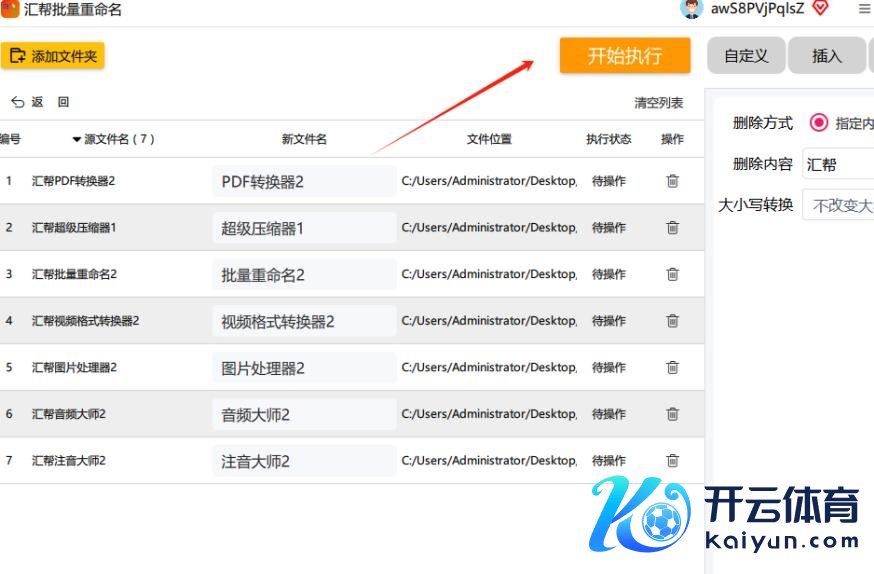Delete 汇帮视频格式转换器2 via trash icon
This screenshot has height=574, width=874.
(x=672, y=321)
